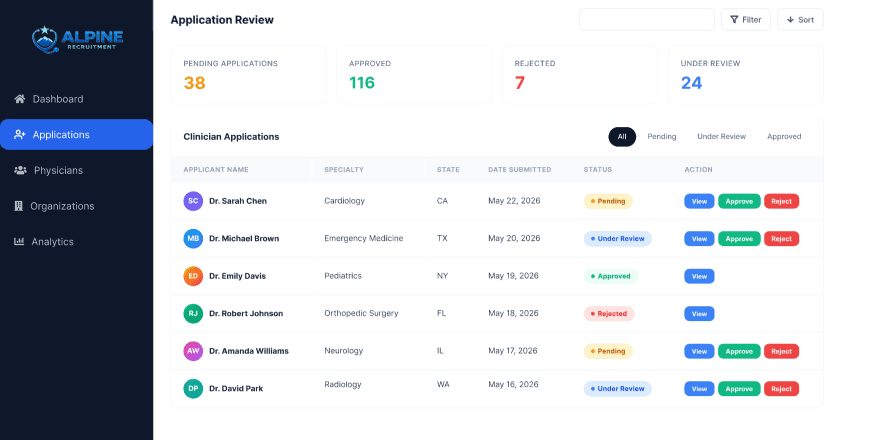This screenshot has height=440, width=883.
Task: View Dr. David Park's application
Action: [699, 389]
